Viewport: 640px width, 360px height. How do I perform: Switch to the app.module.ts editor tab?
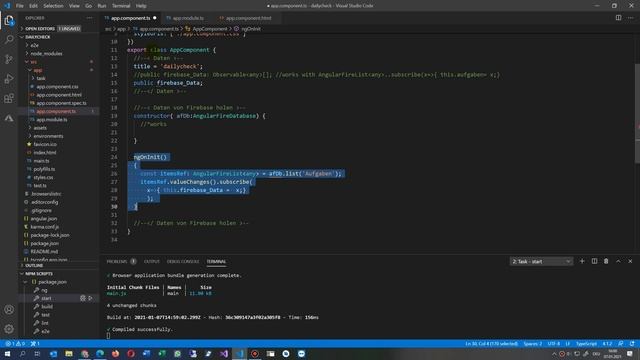pos(188,18)
